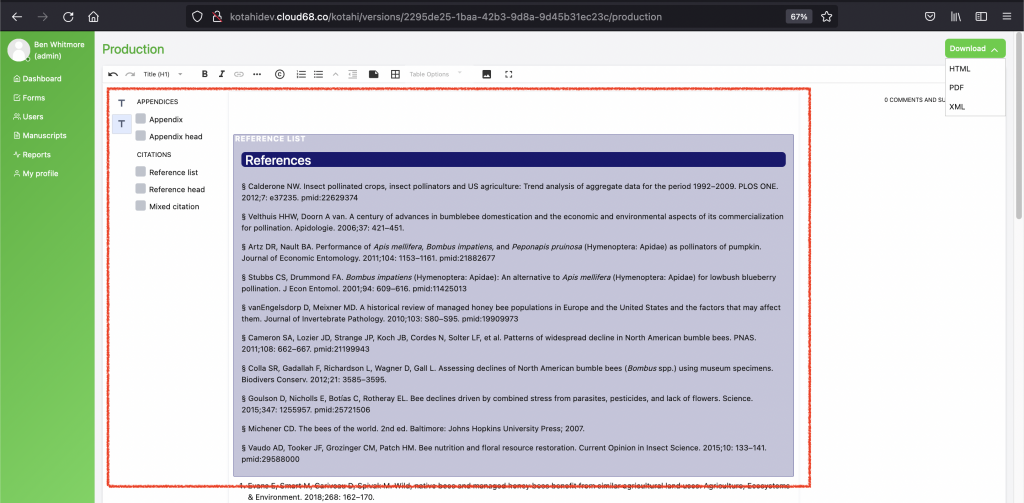Bookmark this page with the star
This screenshot has height=503, width=1024.
pyautogui.click(x=826, y=16)
